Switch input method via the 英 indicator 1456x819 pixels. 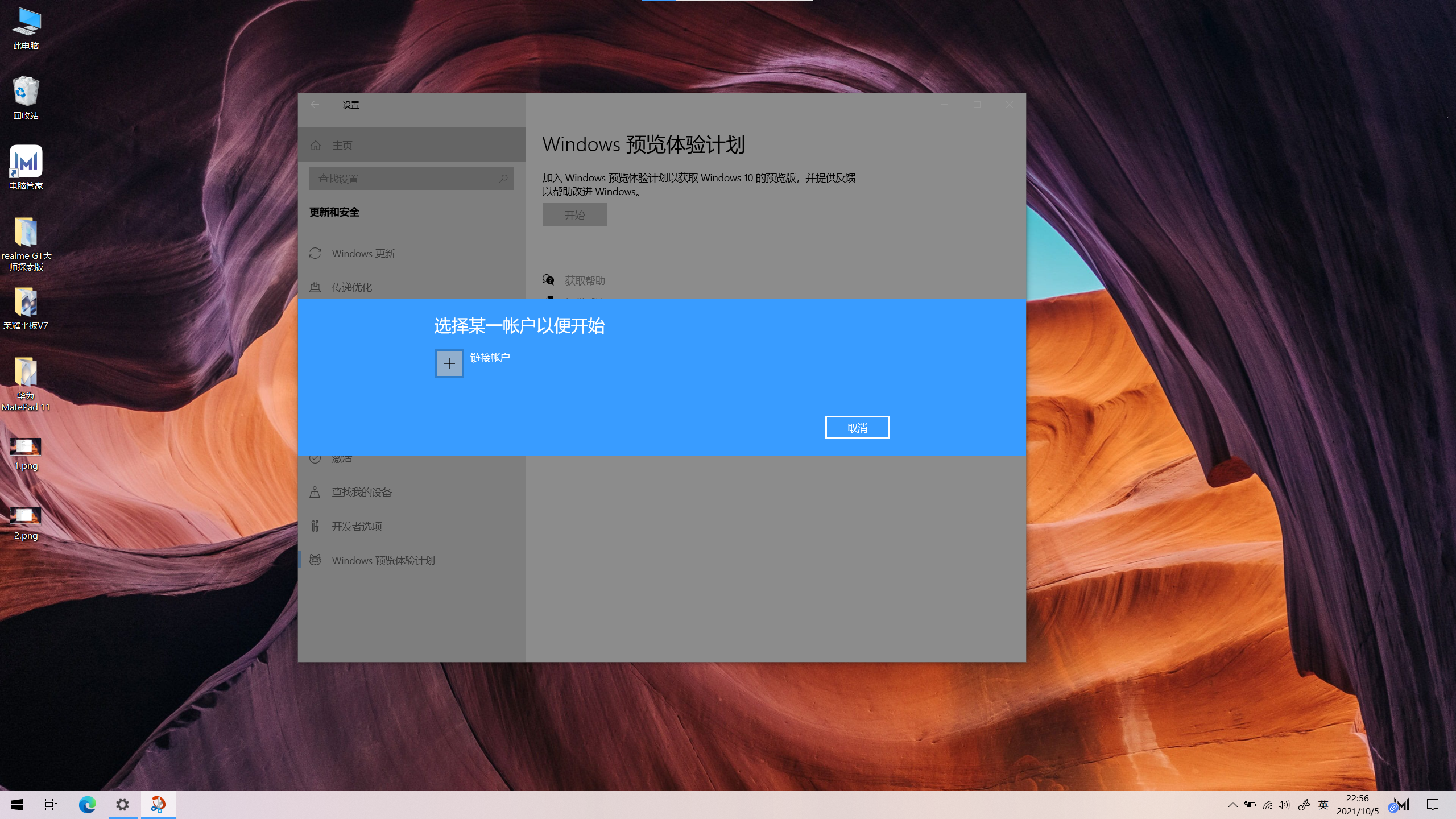(x=1323, y=805)
